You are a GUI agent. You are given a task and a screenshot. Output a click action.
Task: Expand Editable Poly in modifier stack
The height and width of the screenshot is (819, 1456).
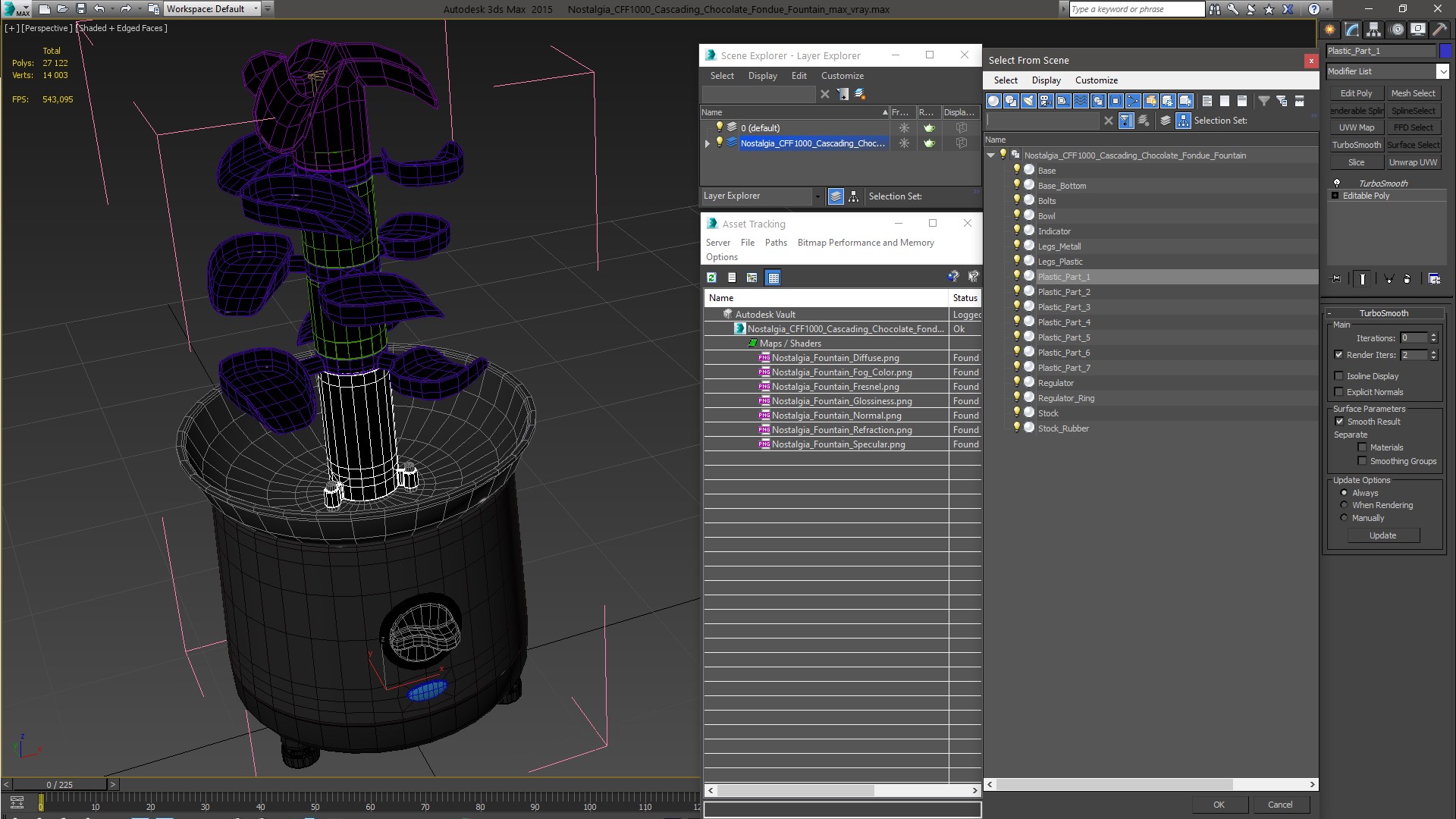(1335, 196)
